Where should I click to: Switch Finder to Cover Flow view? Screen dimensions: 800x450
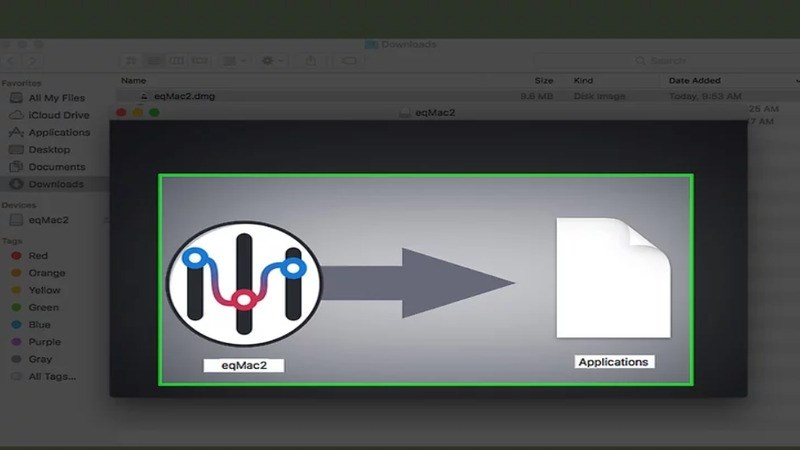[x=199, y=61]
